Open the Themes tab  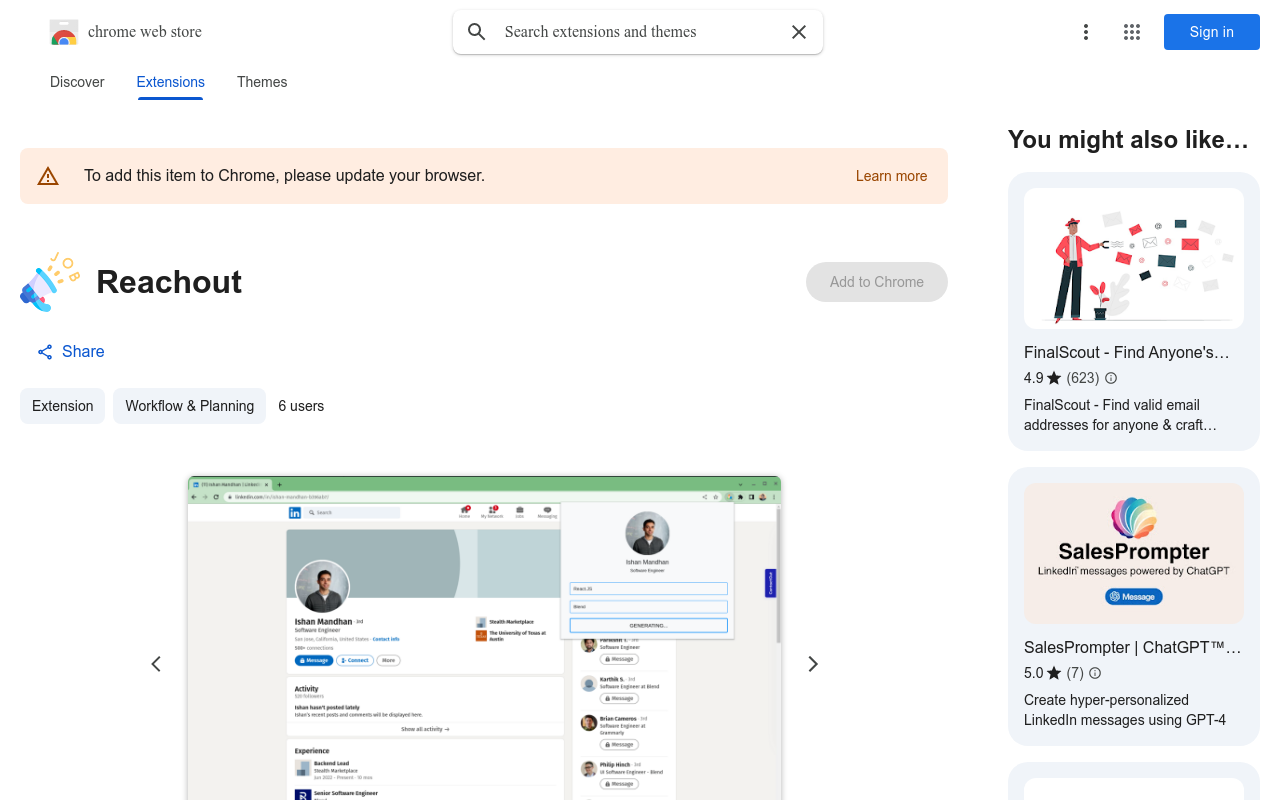pos(262,82)
